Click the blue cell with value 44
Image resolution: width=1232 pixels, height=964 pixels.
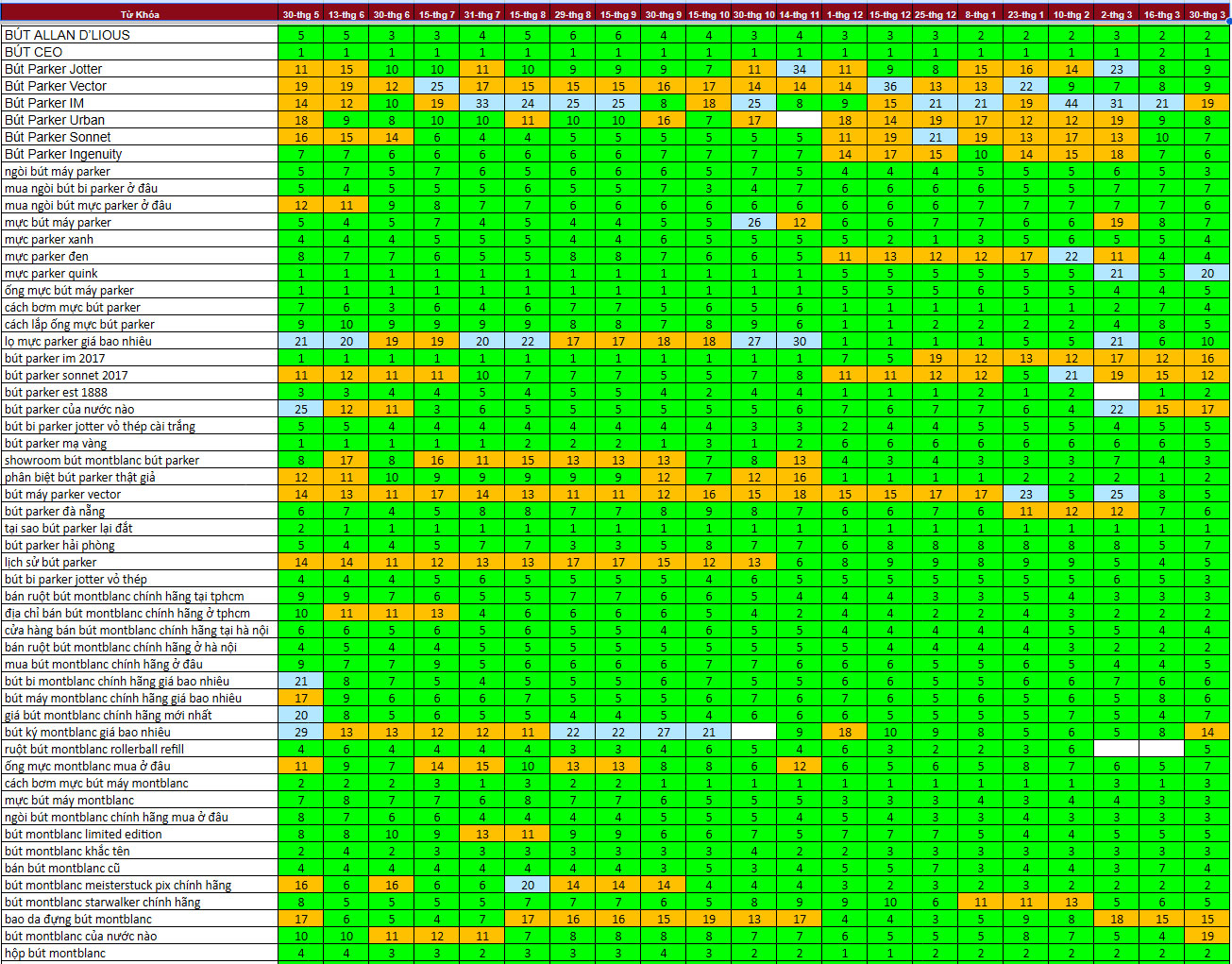tap(1072, 103)
